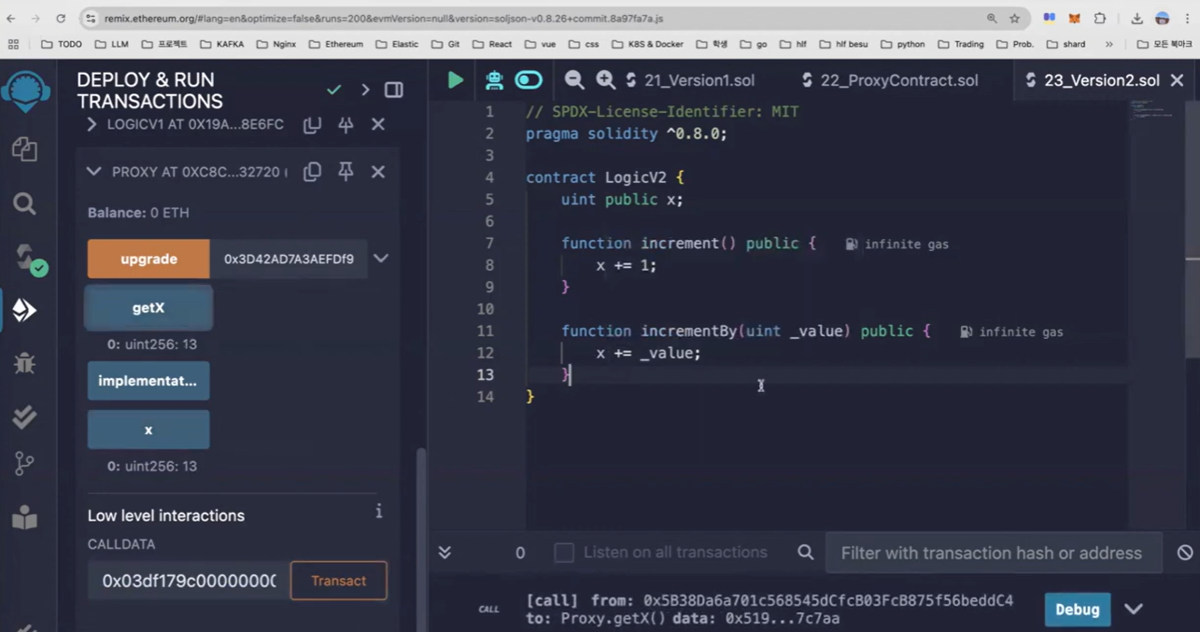This screenshot has width=1200, height=632.
Task: Expand the LOGICV1 contract instance
Action: click(x=92, y=125)
